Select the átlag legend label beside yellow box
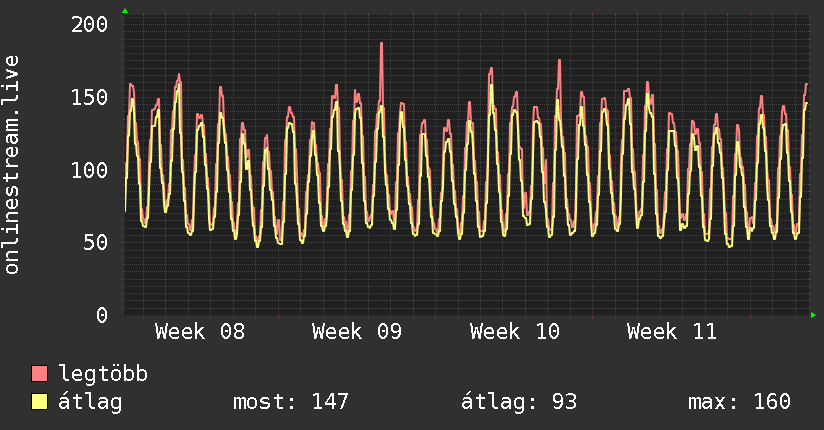 91,402
